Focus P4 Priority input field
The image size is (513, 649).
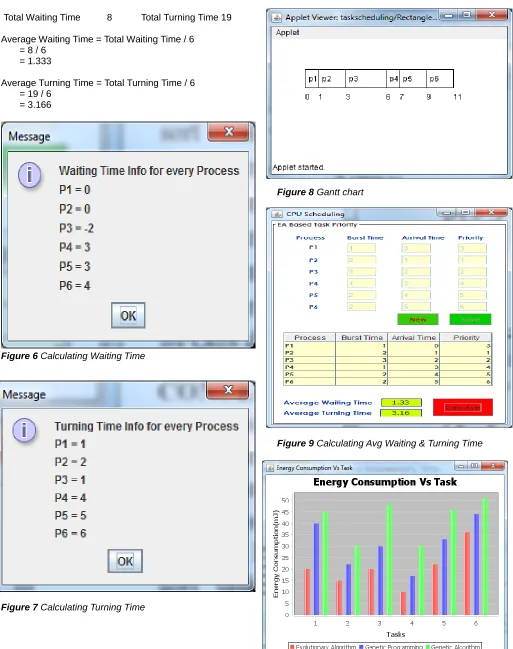(x=472, y=284)
